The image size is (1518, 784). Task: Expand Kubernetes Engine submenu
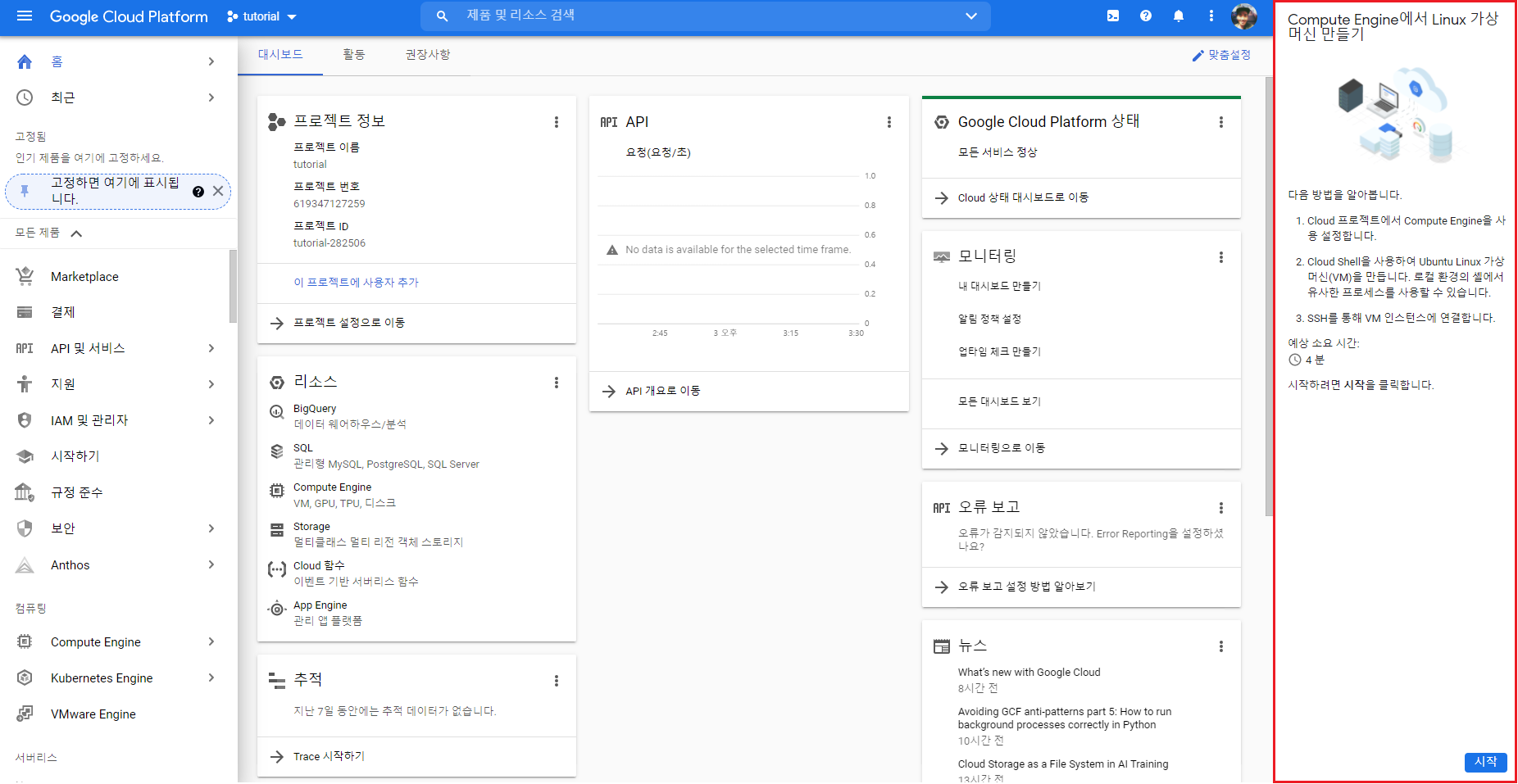(211, 678)
